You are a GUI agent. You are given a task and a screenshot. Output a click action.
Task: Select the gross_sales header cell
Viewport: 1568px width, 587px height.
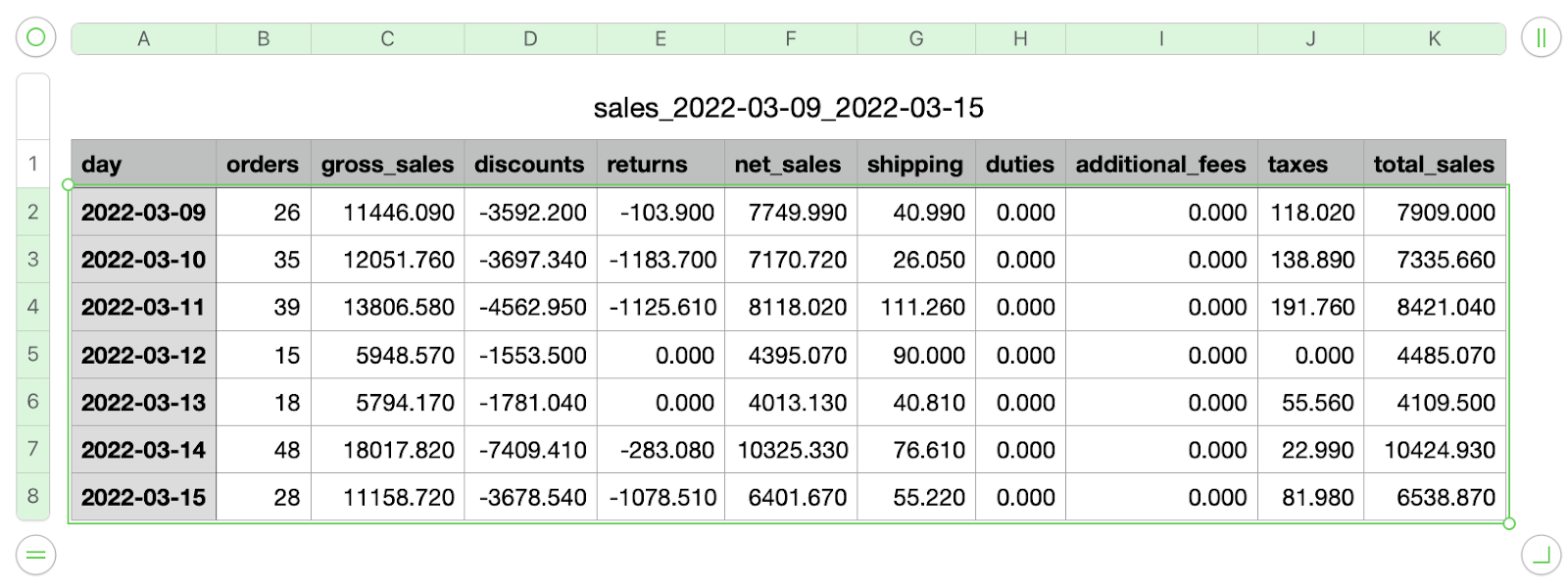click(x=387, y=164)
